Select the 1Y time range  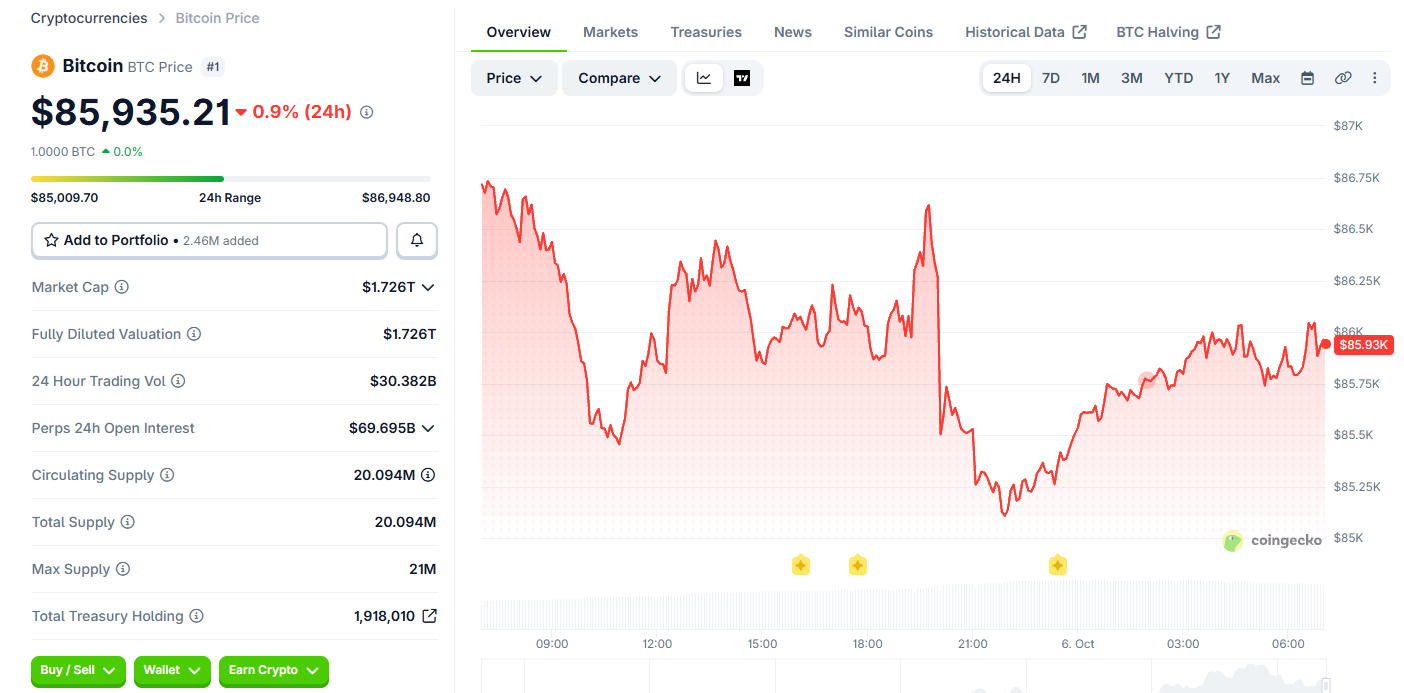tap(1222, 78)
